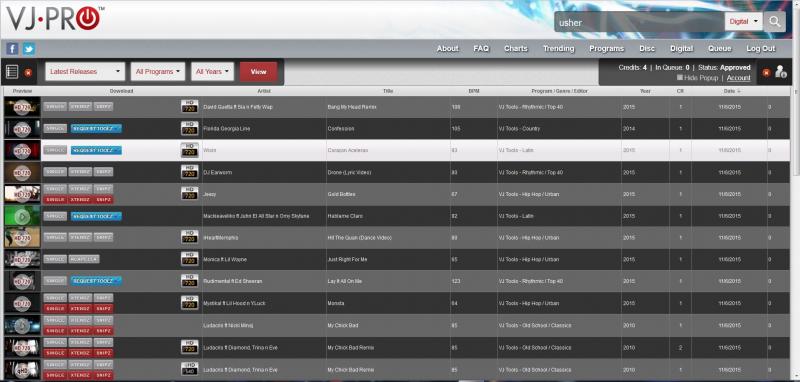This screenshot has width=800, height=382.
Task: Click the list view icon beside filters
Action: [x=12, y=72]
